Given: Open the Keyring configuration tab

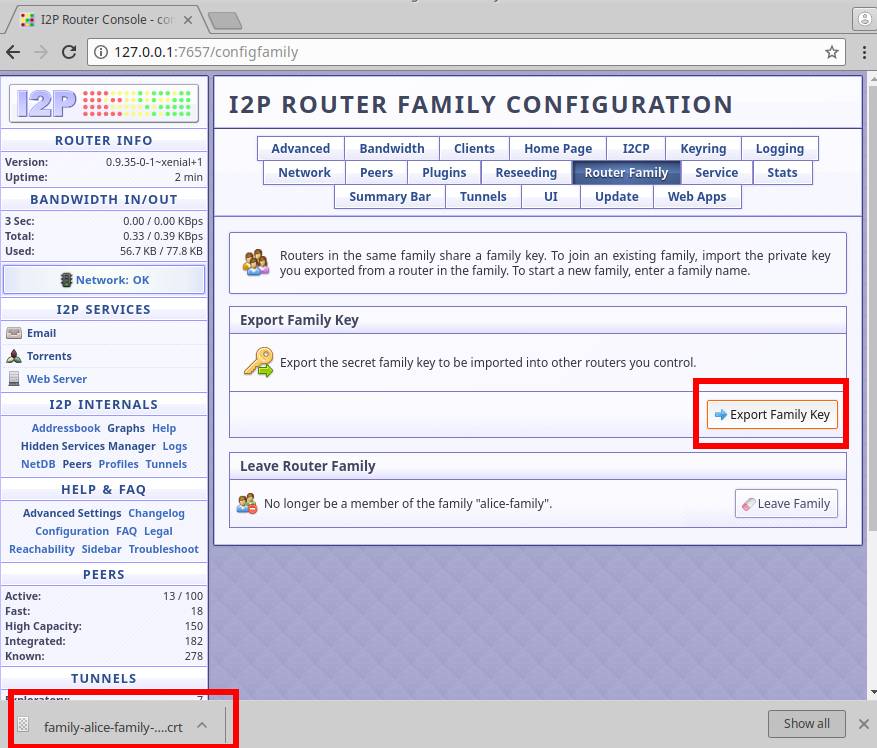Looking at the screenshot, I should point(703,148).
